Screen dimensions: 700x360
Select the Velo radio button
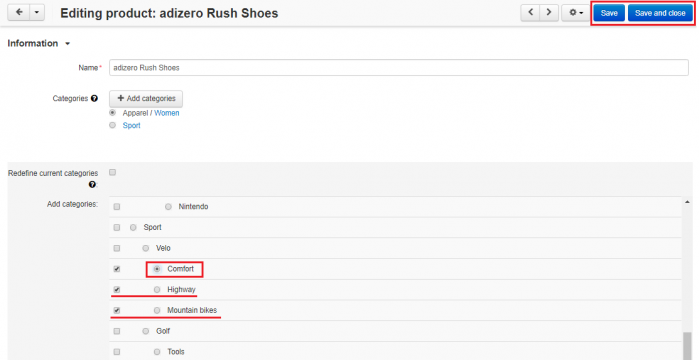click(146, 248)
